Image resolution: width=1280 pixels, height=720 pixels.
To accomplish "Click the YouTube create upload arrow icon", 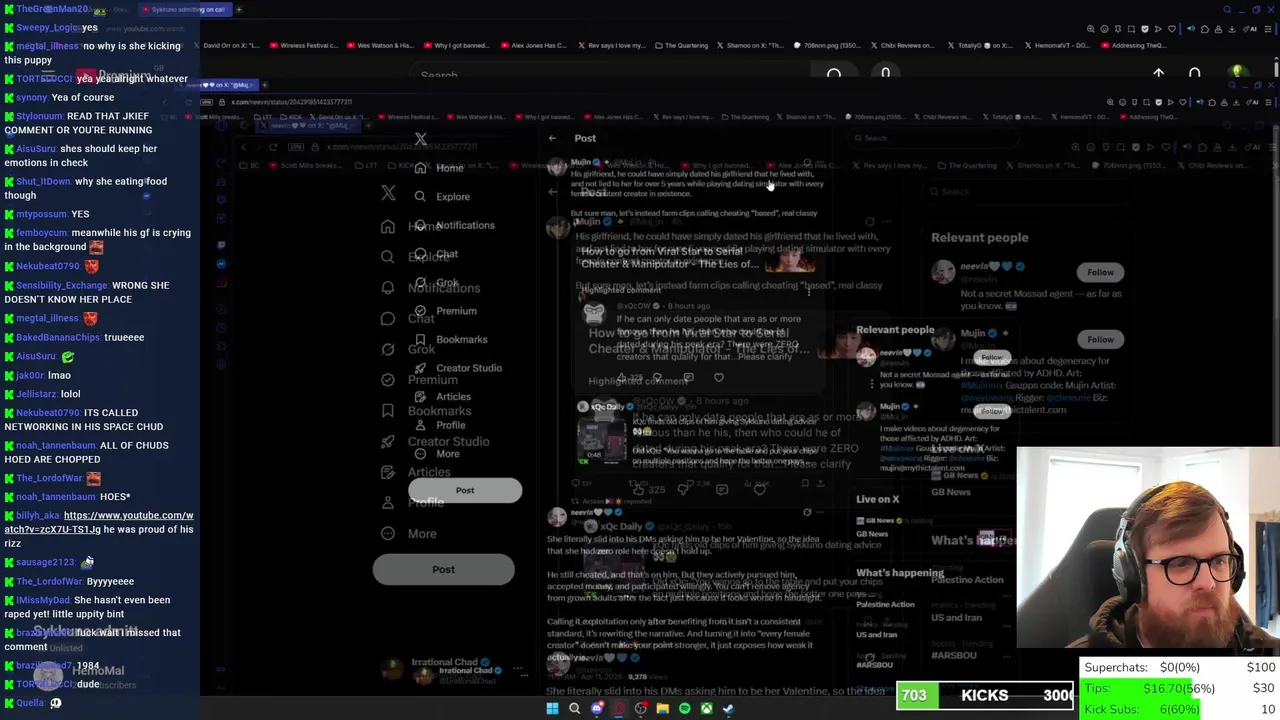I will click(x=1158, y=73).
